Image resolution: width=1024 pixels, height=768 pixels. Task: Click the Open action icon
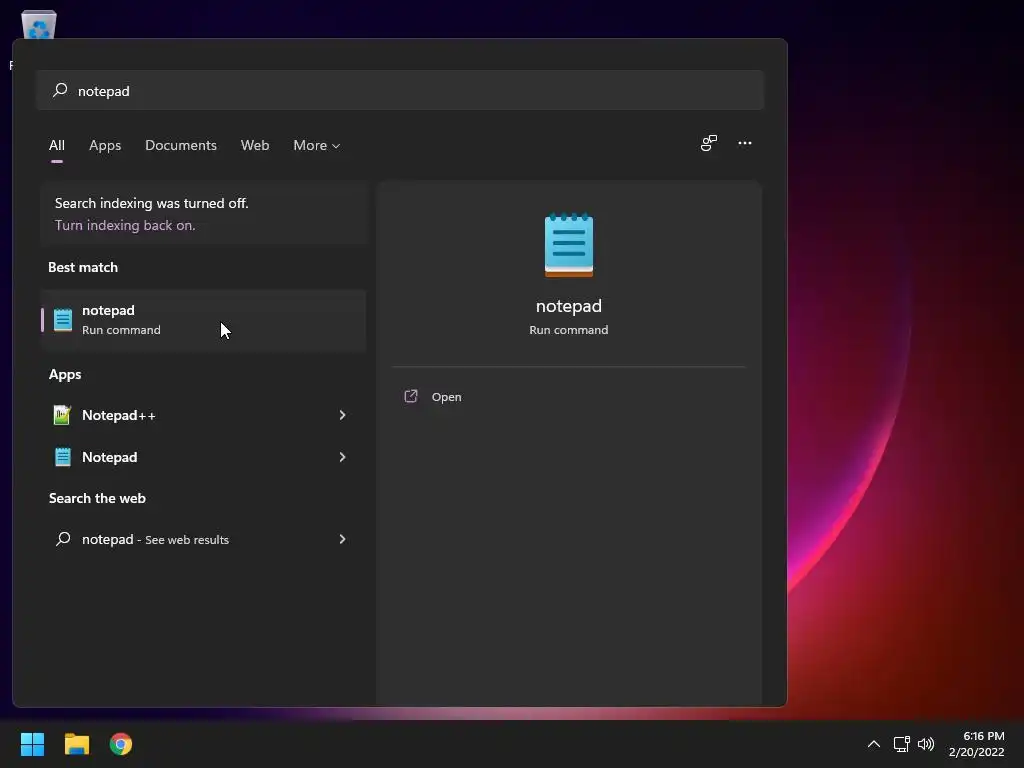[x=411, y=396]
